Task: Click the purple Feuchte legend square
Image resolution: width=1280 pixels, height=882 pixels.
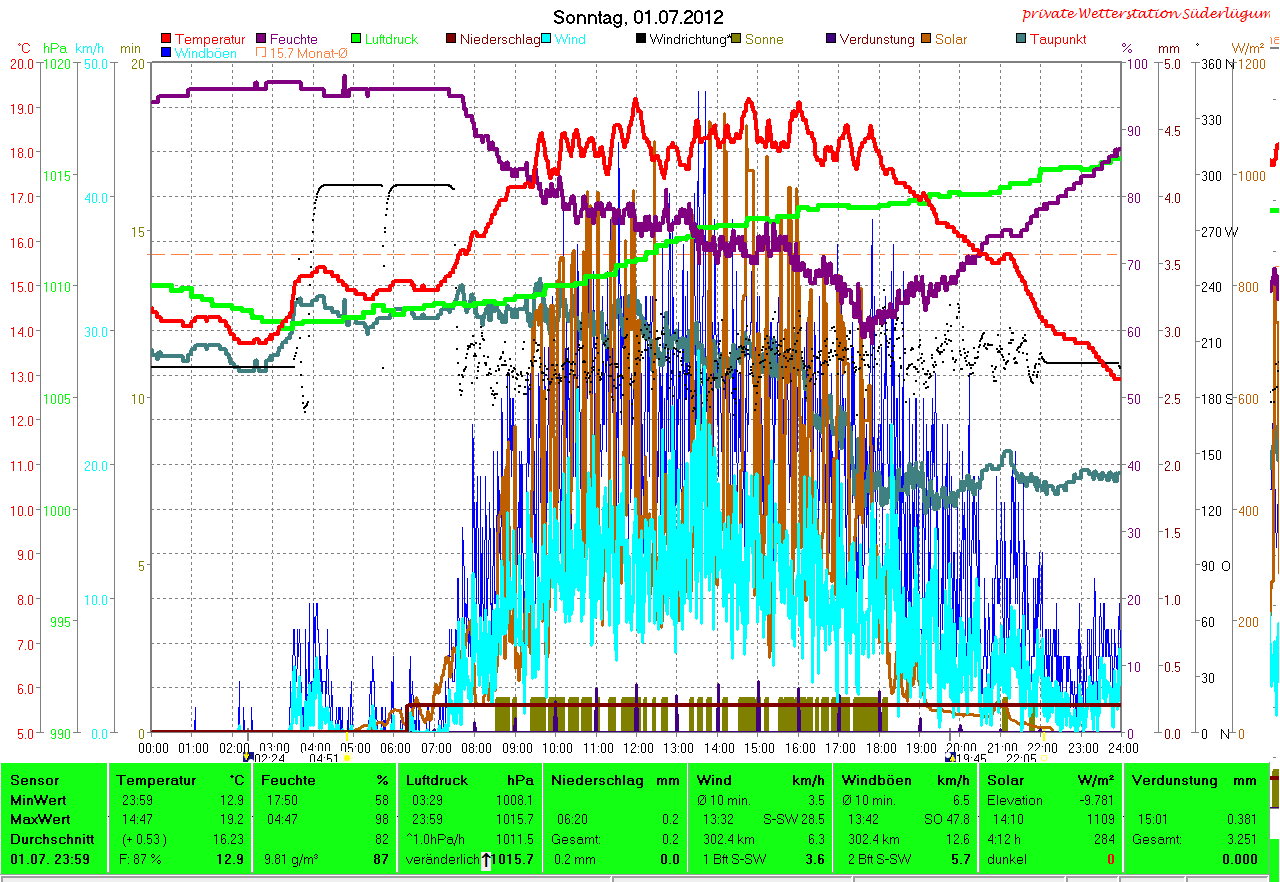Action: point(262,40)
